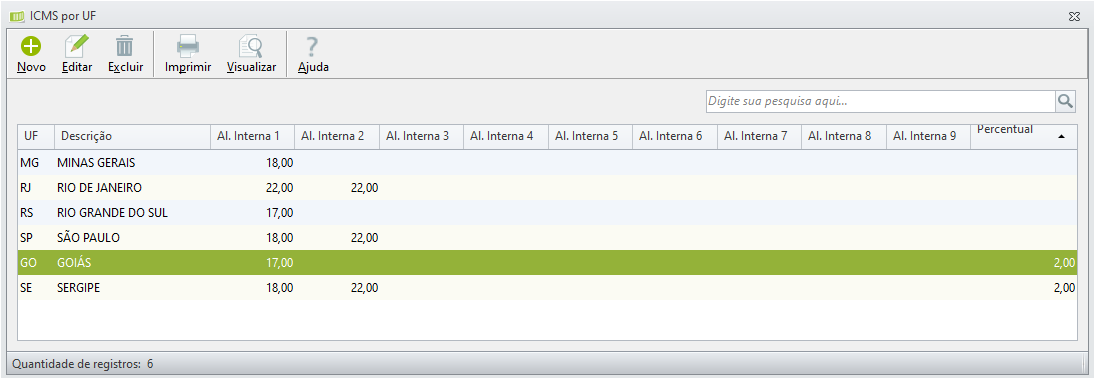
Task: Close the ICMS por UF window
Action: coord(1075,15)
